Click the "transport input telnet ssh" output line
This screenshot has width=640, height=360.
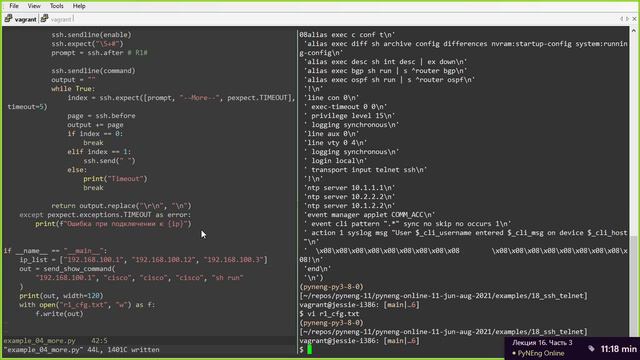point(365,169)
